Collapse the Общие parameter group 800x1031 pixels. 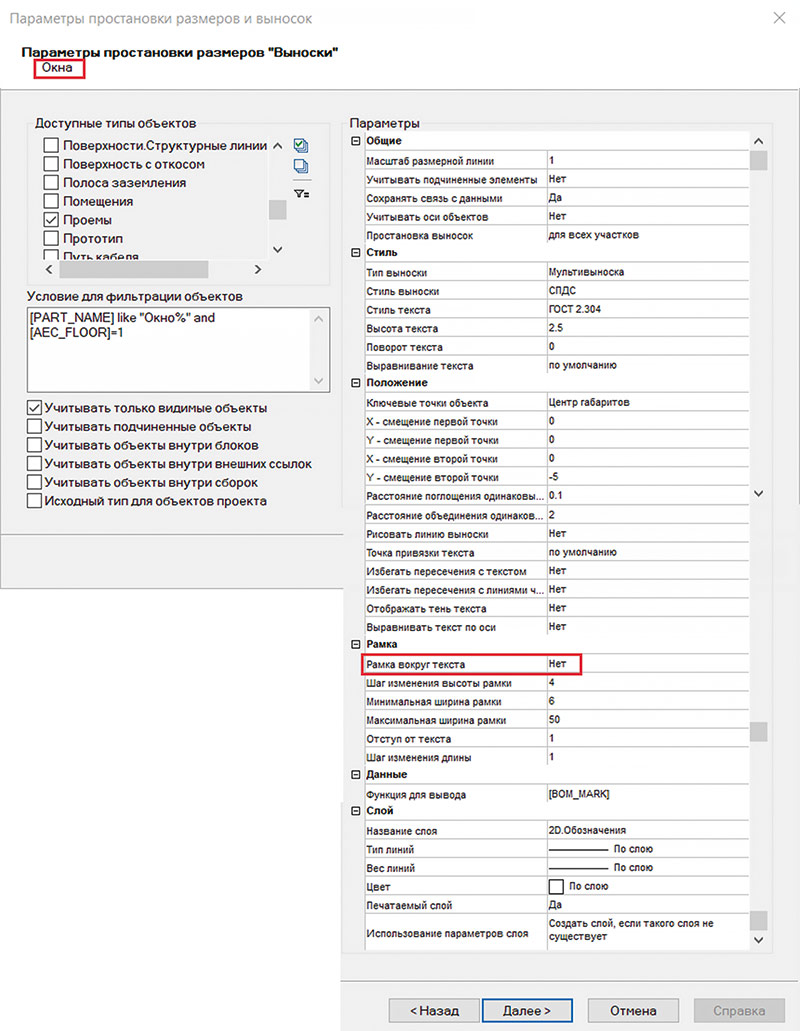tap(355, 141)
